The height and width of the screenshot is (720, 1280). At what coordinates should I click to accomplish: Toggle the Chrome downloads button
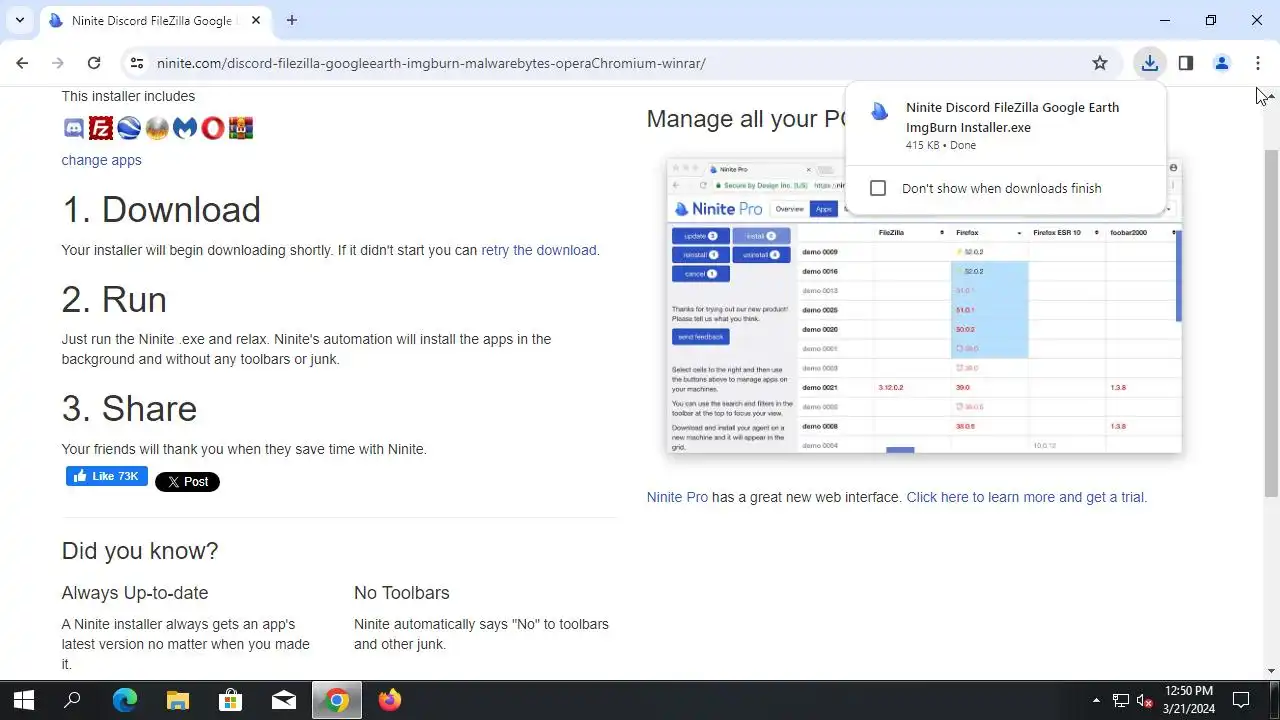click(x=1150, y=63)
